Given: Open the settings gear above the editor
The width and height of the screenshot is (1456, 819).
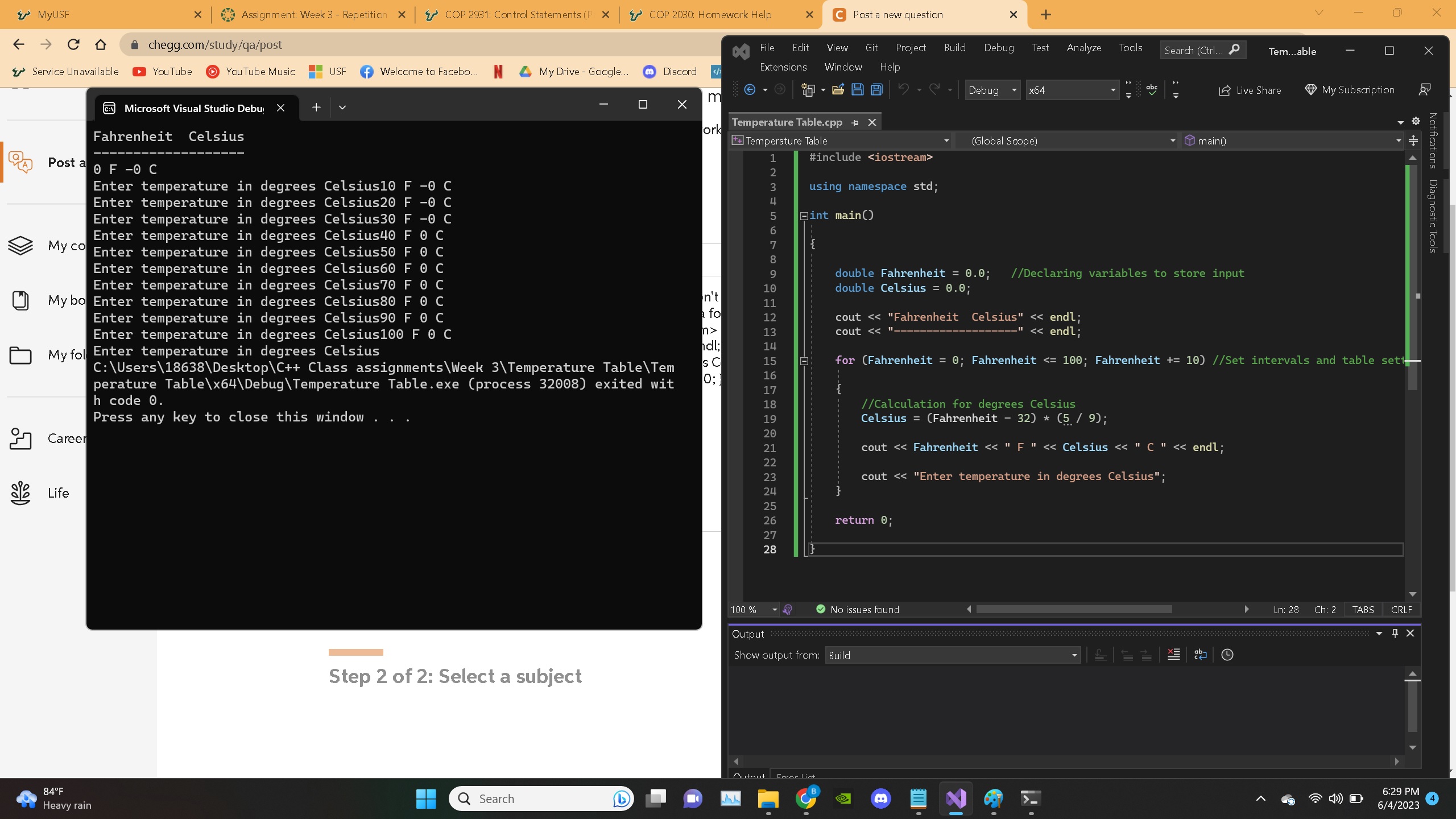Looking at the screenshot, I should click(x=1416, y=121).
